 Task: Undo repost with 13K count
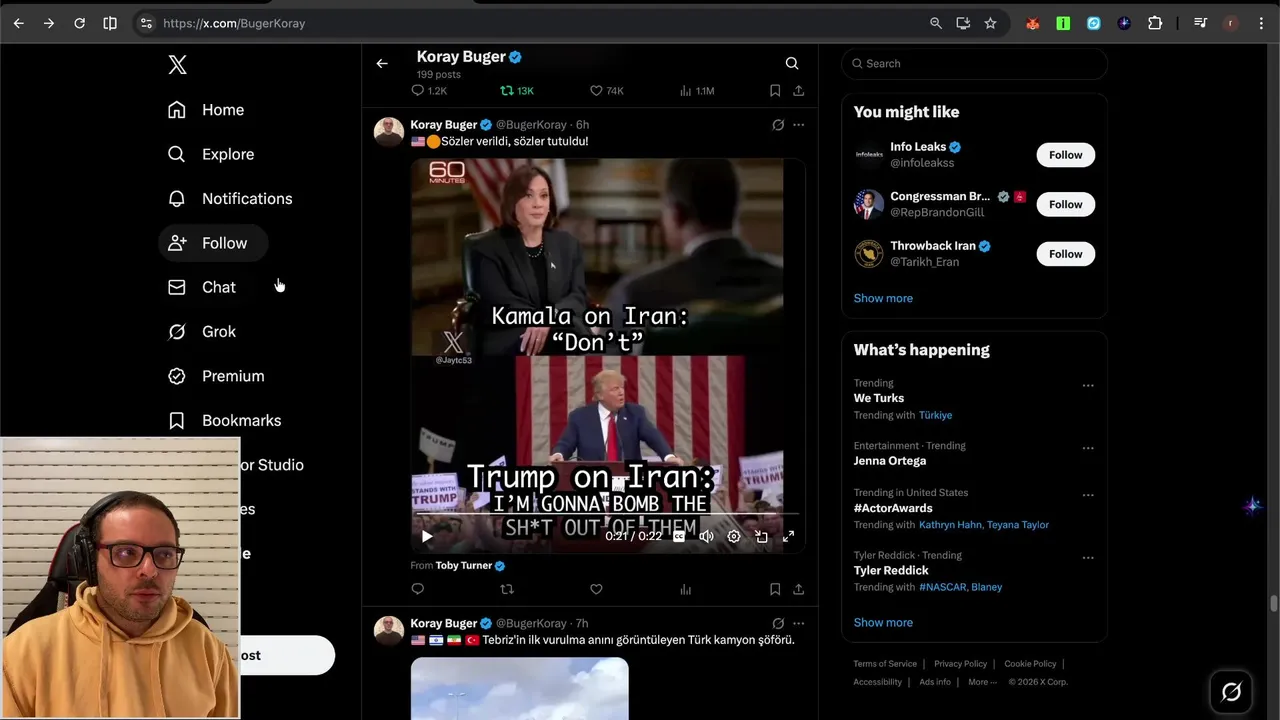(x=517, y=91)
